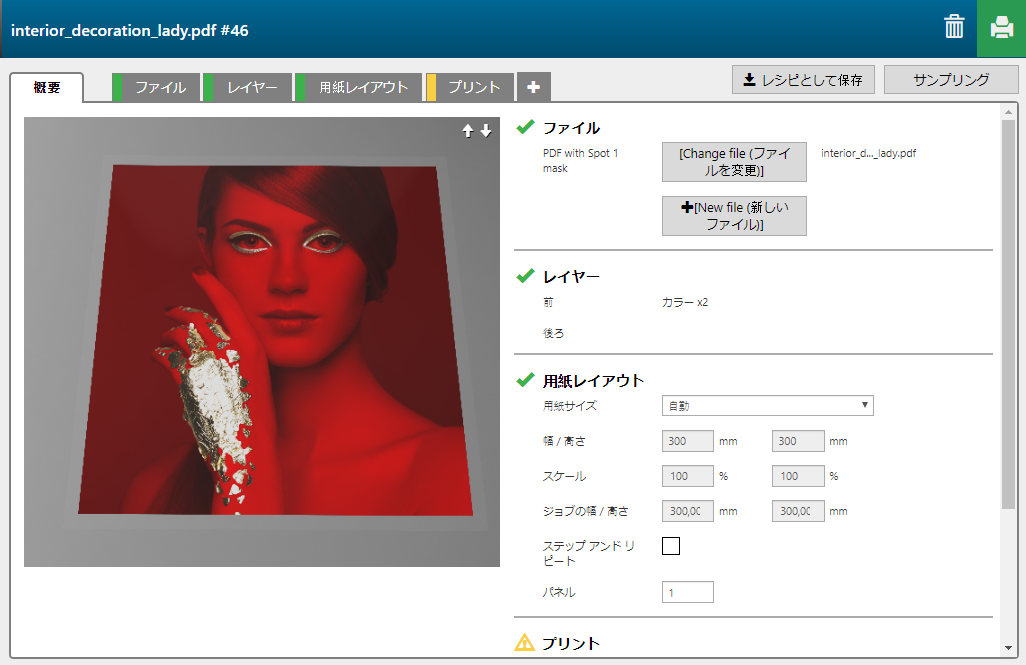This screenshot has width=1026, height=665.
Task: Click the New file (新しいファイル) button
Action: pyautogui.click(x=734, y=216)
